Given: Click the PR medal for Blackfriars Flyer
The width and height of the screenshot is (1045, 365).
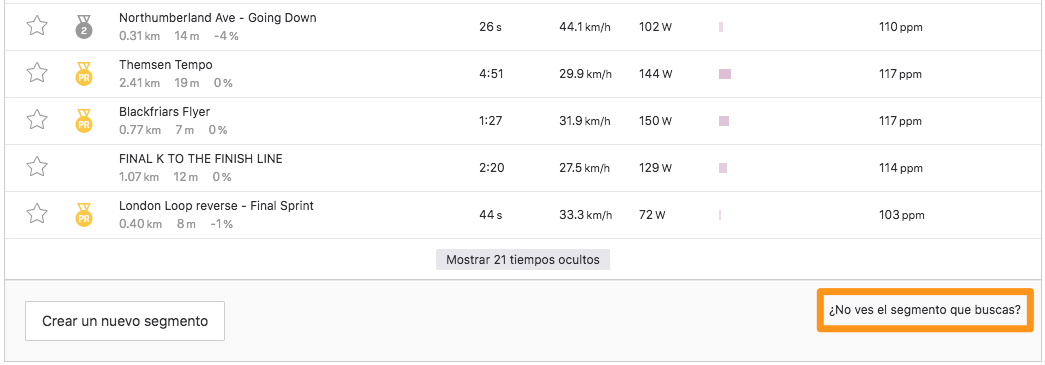Looking at the screenshot, I should point(84,121).
